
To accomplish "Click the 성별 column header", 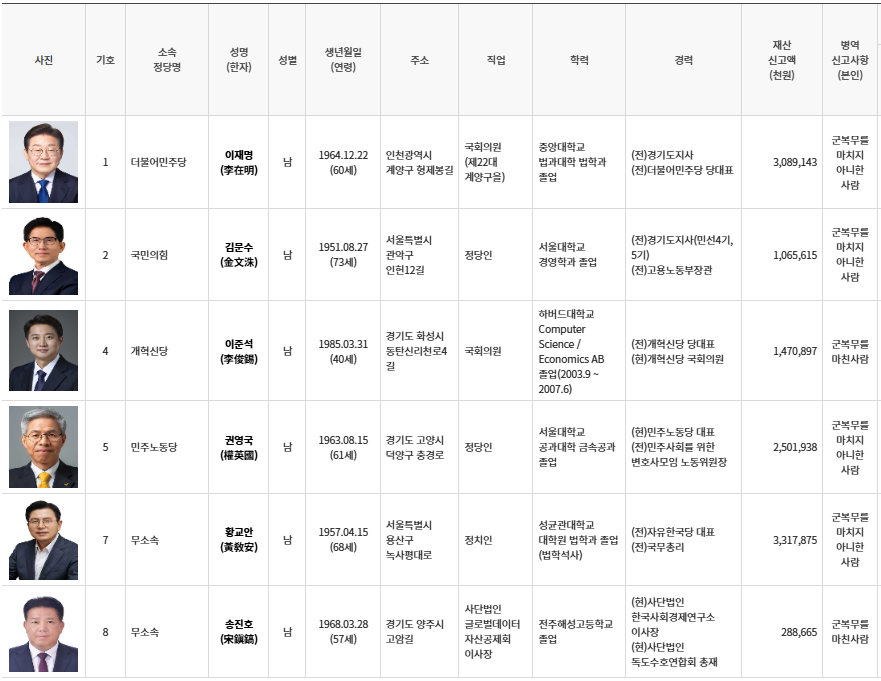I will (x=287, y=60).
